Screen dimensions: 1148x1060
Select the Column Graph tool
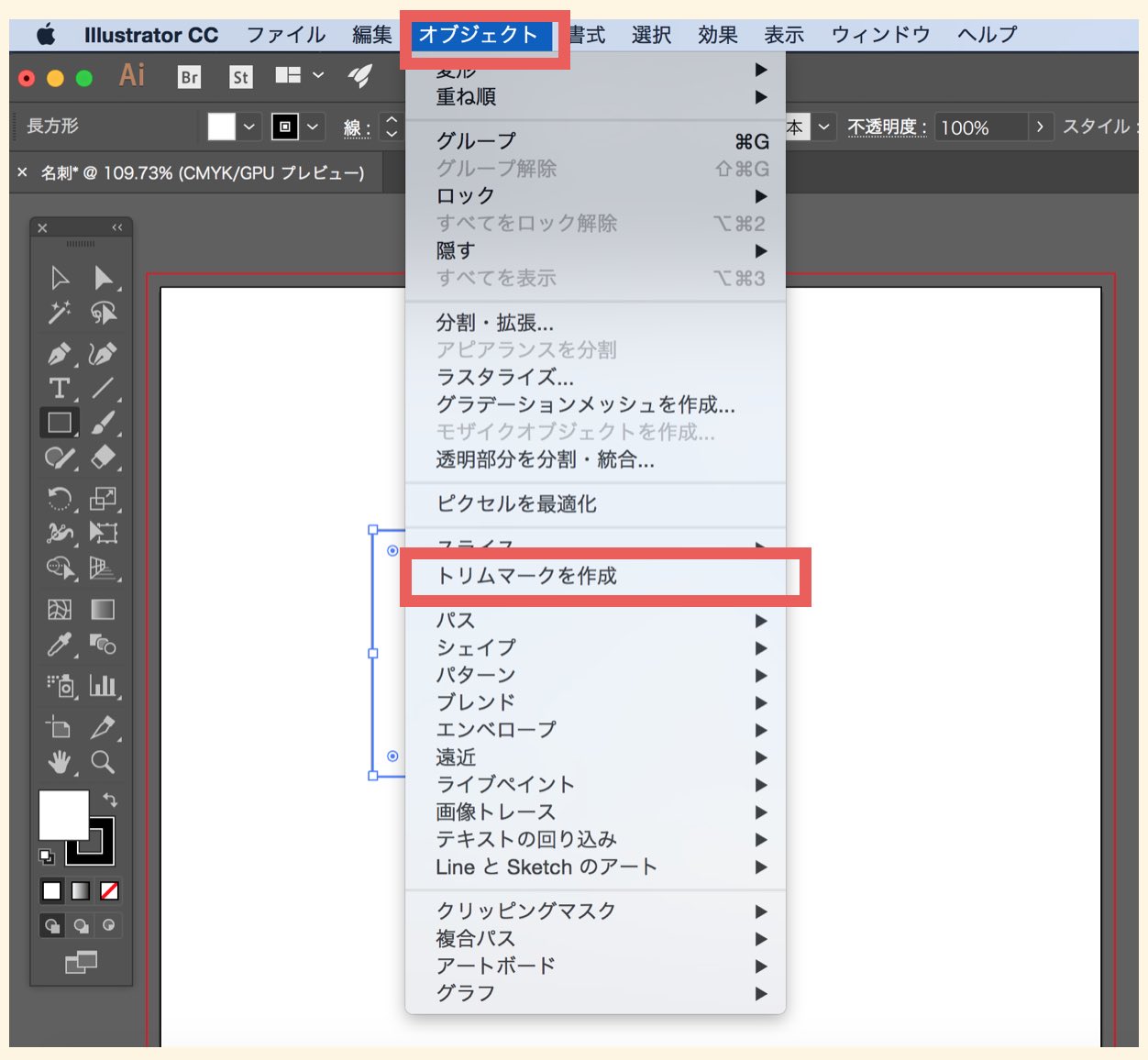[x=103, y=685]
